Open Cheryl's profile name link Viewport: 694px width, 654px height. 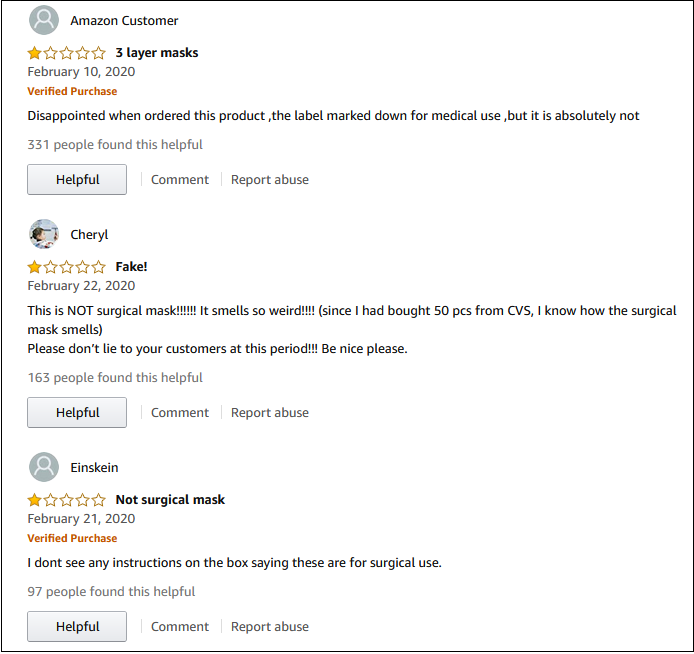point(89,235)
